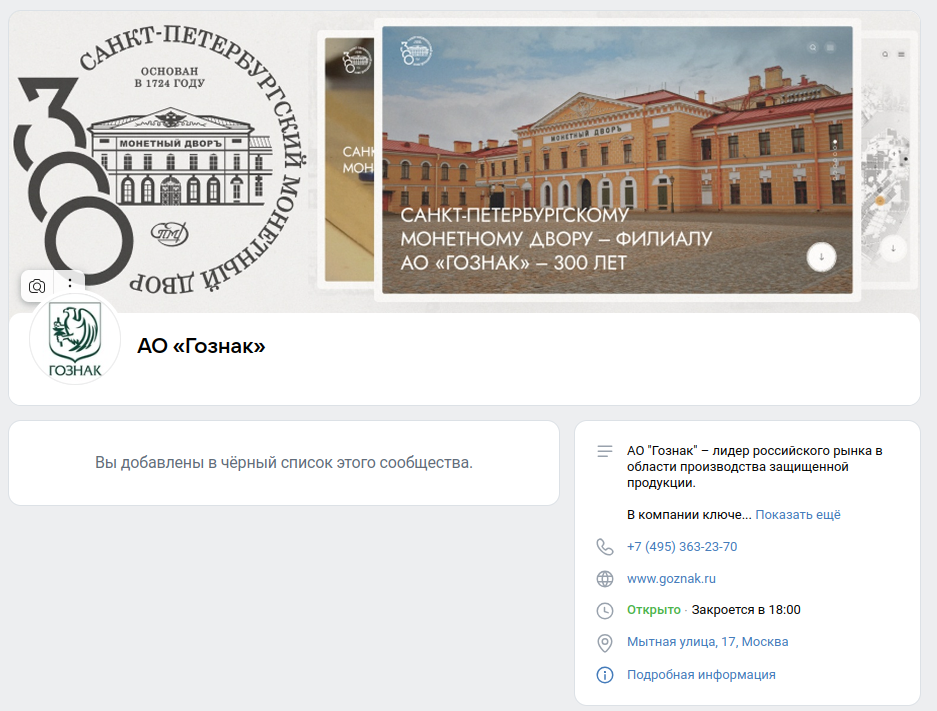This screenshot has height=711, width=937.
Task: Call the phone number +7 (495) 363-23-70
Action: 682,547
